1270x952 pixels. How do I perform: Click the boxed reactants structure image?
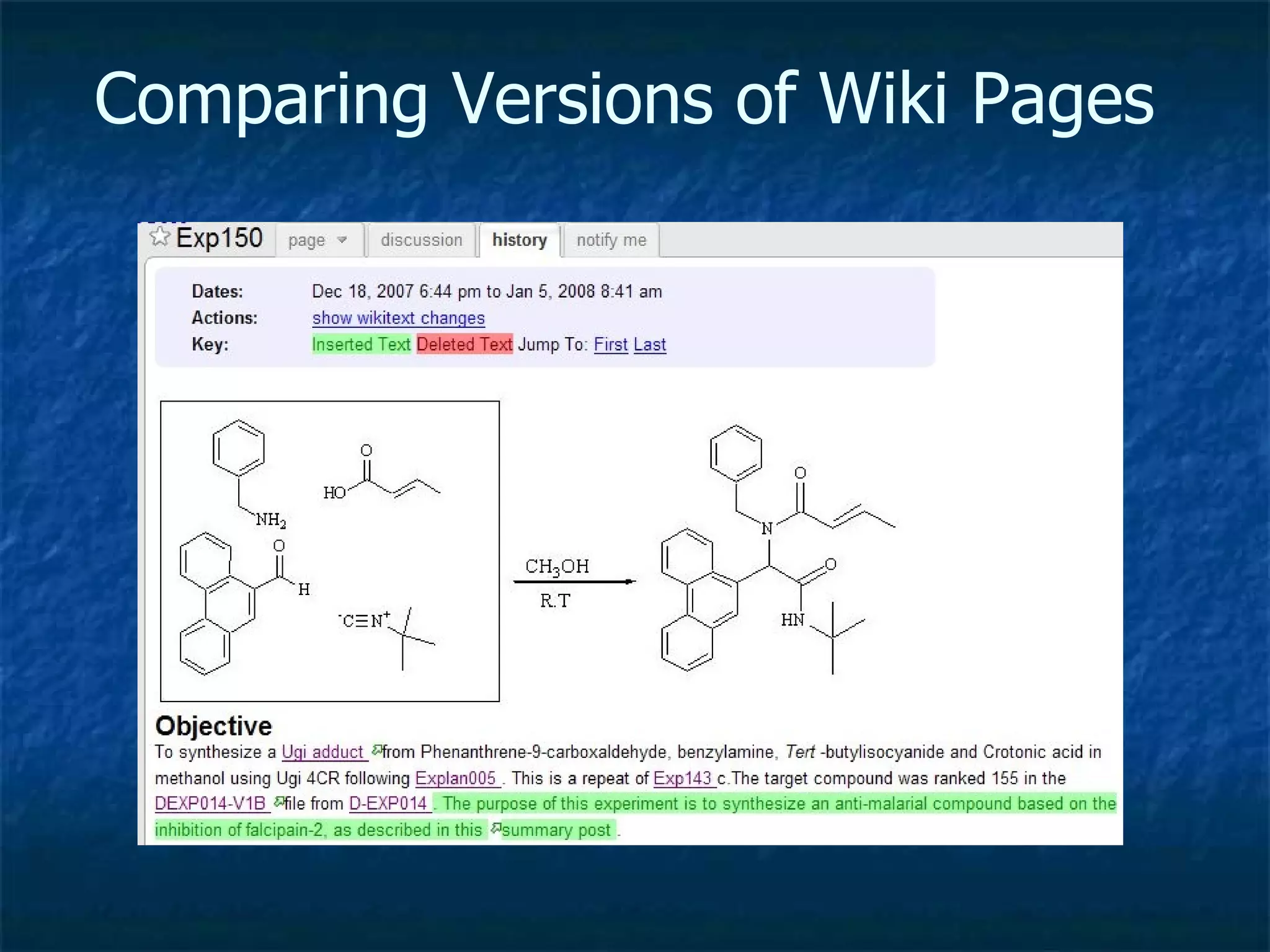point(330,552)
